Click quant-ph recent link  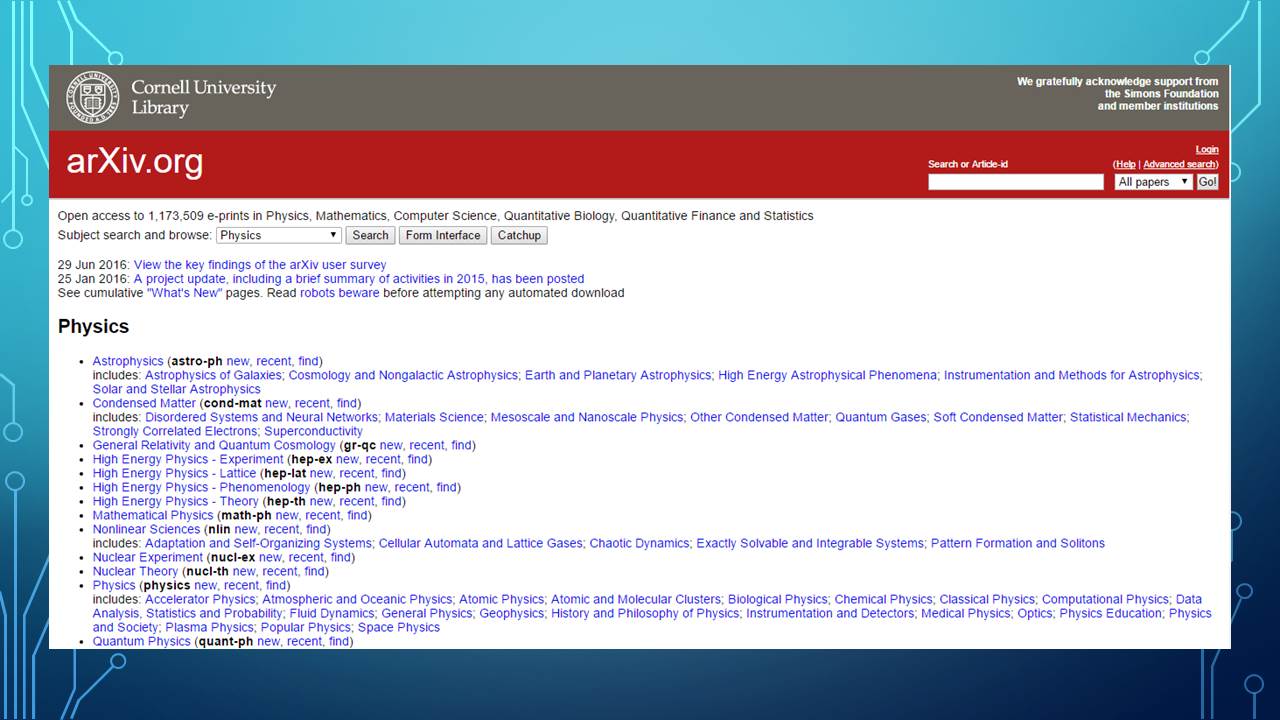[305, 641]
